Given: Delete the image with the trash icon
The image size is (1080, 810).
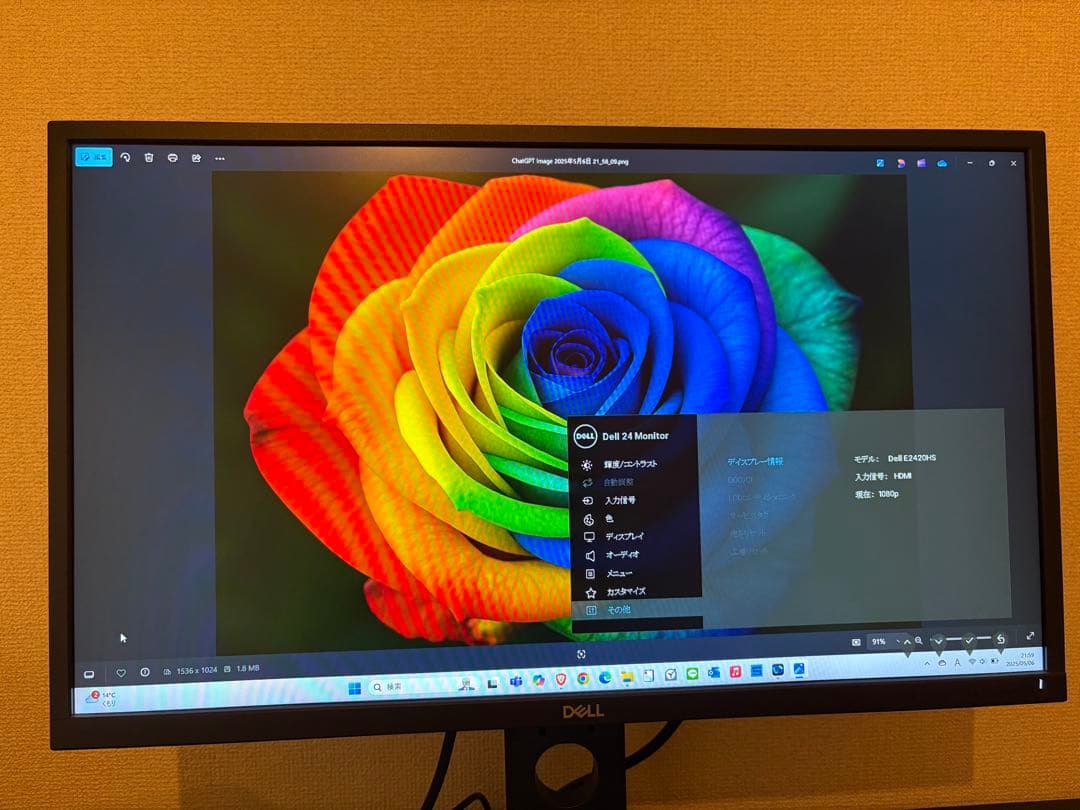Looking at the screenshot, I should coord(149,158).
